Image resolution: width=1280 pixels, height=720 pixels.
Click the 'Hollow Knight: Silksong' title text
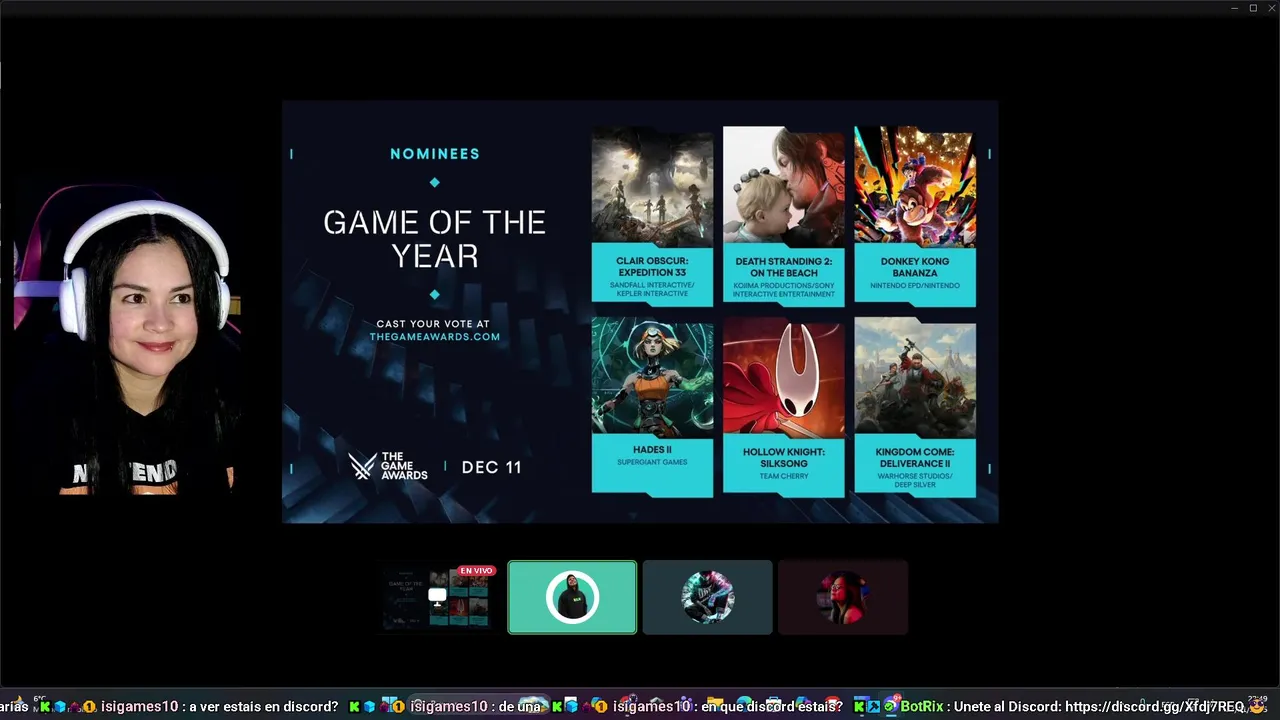pyautogui.click(x=784, y=458)
